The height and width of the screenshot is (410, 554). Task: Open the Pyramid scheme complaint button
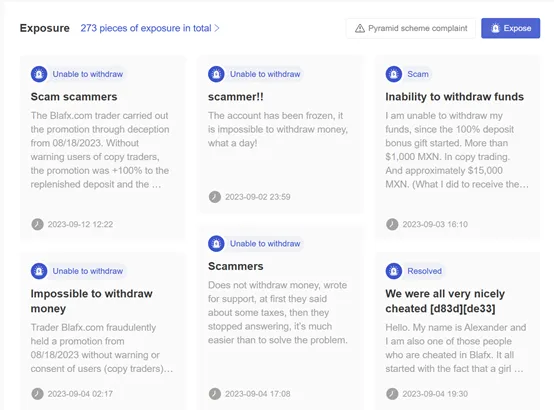[411, 28]
